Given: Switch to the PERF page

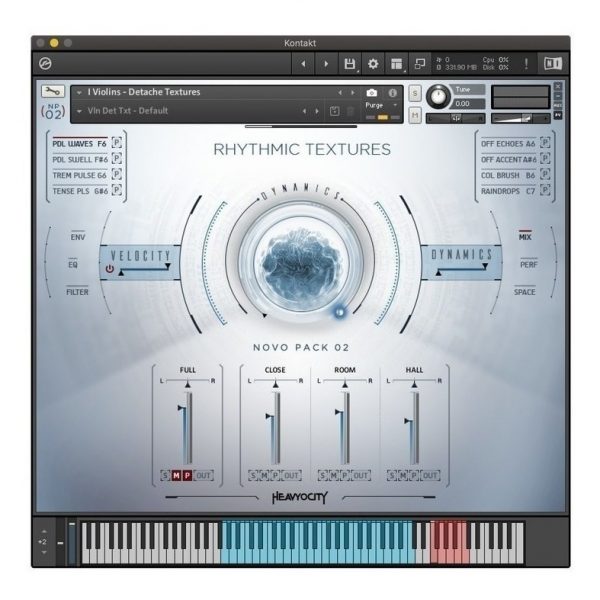Looking at the screenshot, I should coord(529,264).
